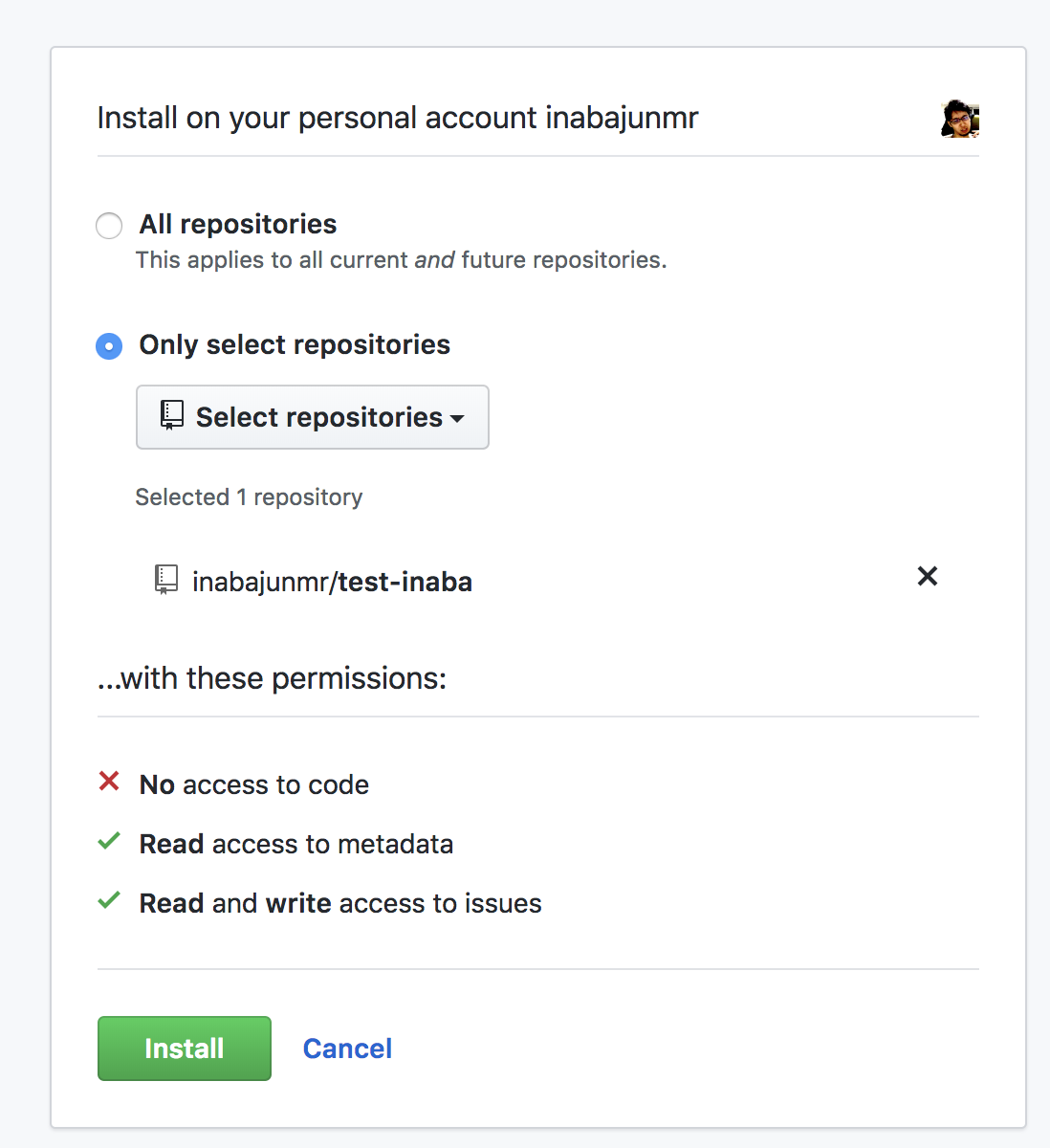Click the green check beside metadata access
The height and width of the screenshot is (1148, 1050).
pyautogui.click(x=109, y=842)
